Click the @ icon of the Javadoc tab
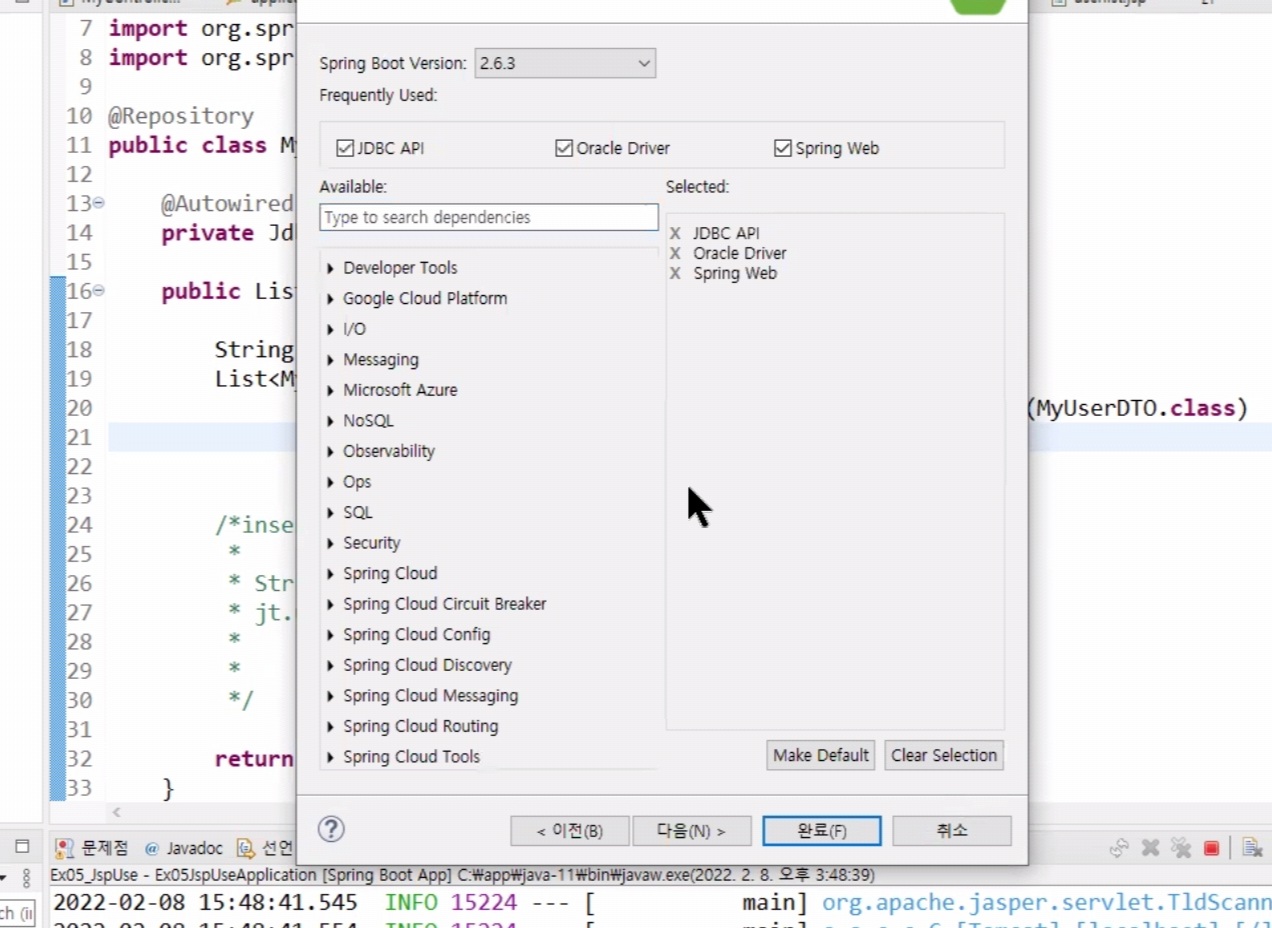The image size is (1272, 928). click(x=152, y=848)
